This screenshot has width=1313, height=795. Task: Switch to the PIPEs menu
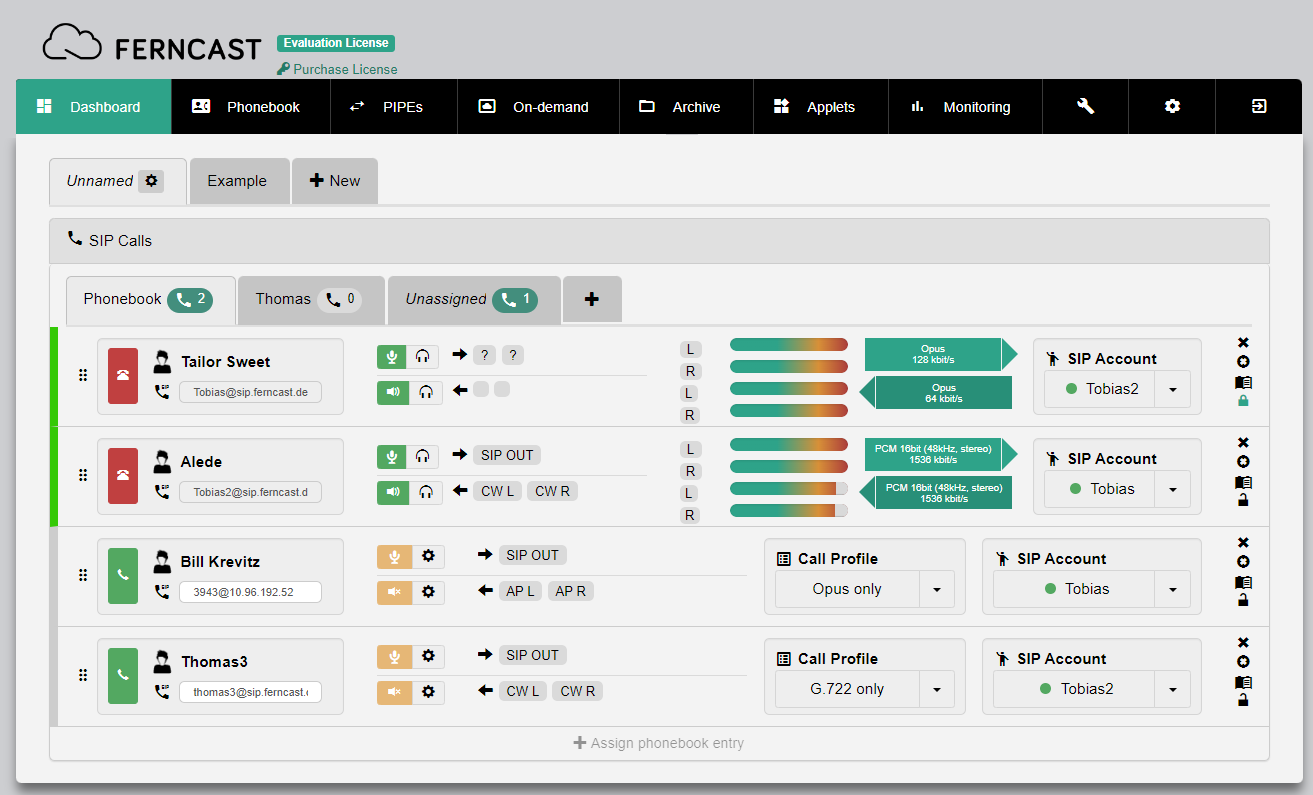coord(393,107)
